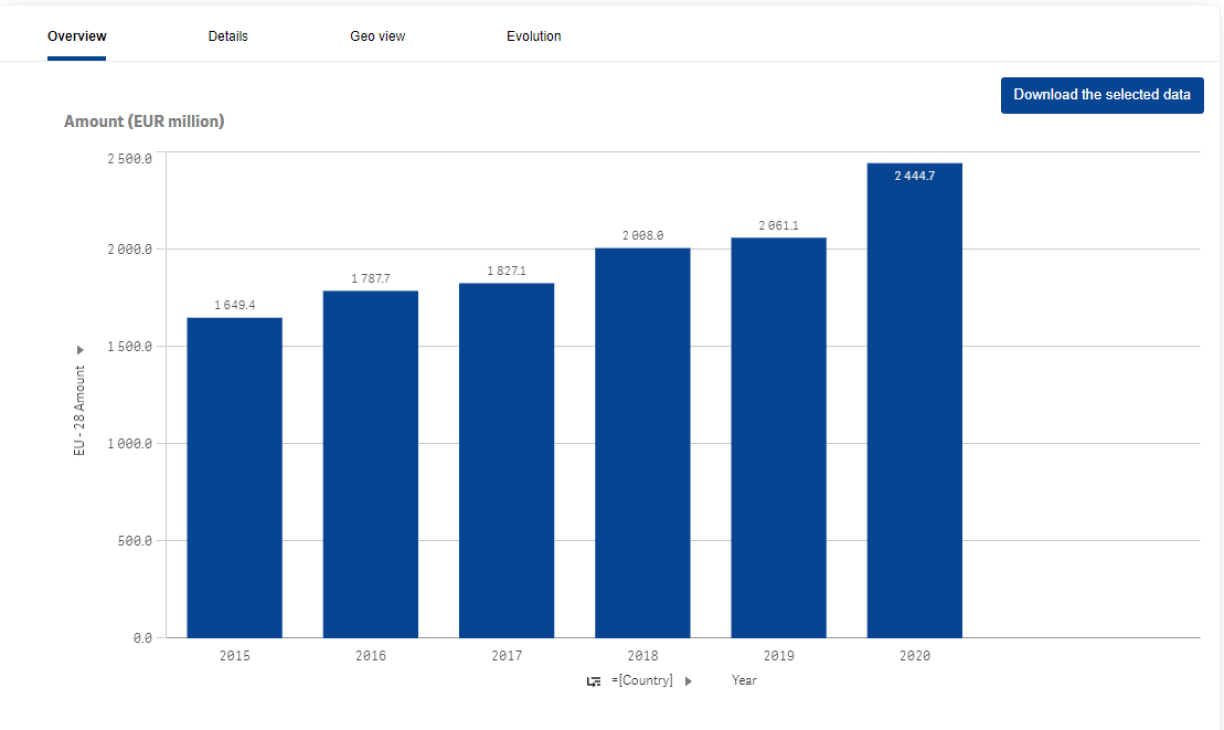
Task: Click the 2020 x-axis year label
Action: click(x=914, y=656)
